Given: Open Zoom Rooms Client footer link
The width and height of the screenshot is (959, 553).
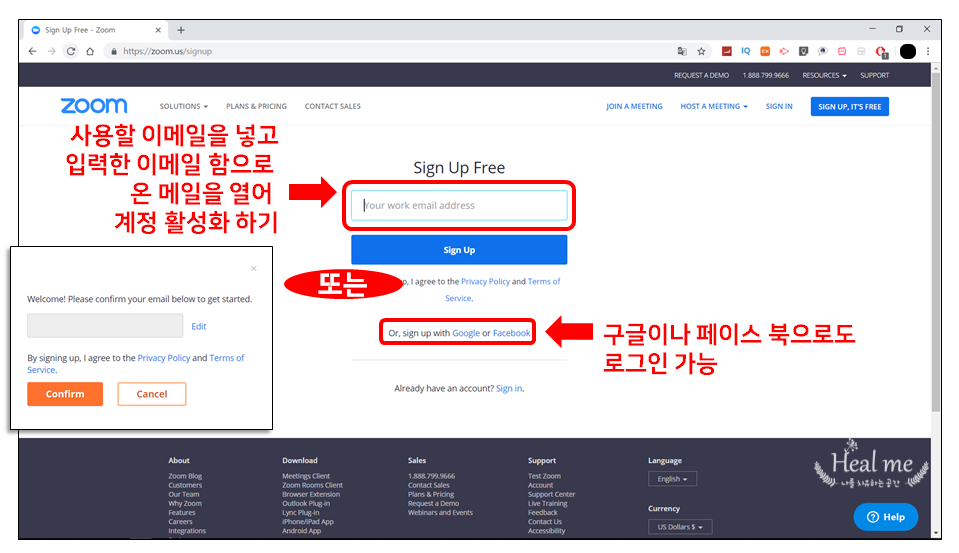Looking at the screenshot, I should coord(313,485).
